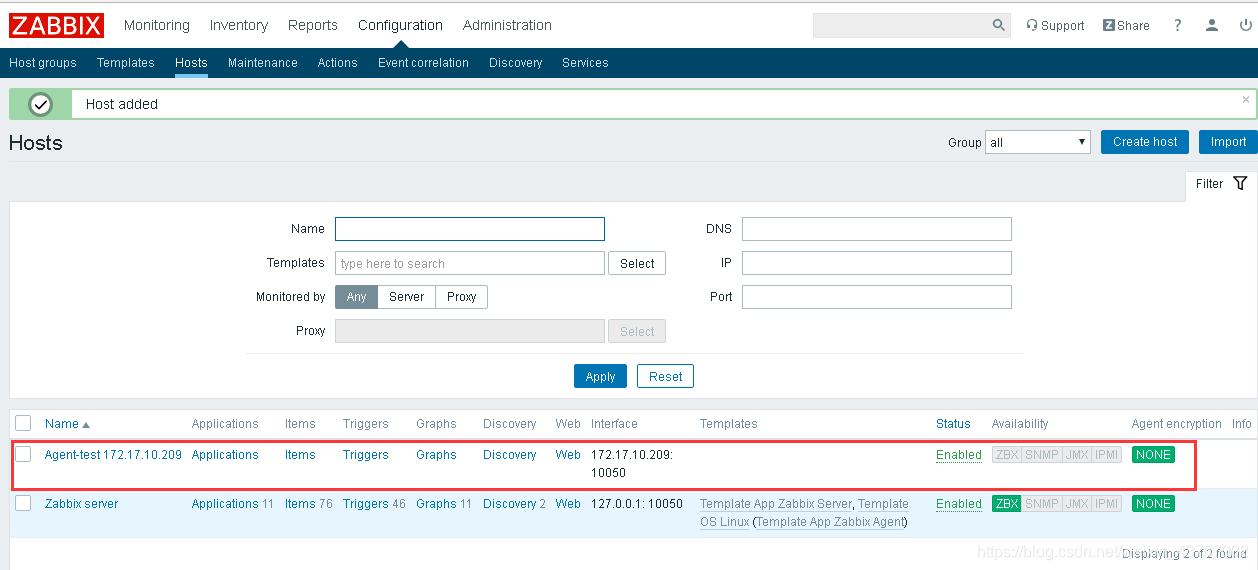Click IPMI badge in Zabbix server row
Viewport: 1258px width, 570px height.
[1106, 504]
